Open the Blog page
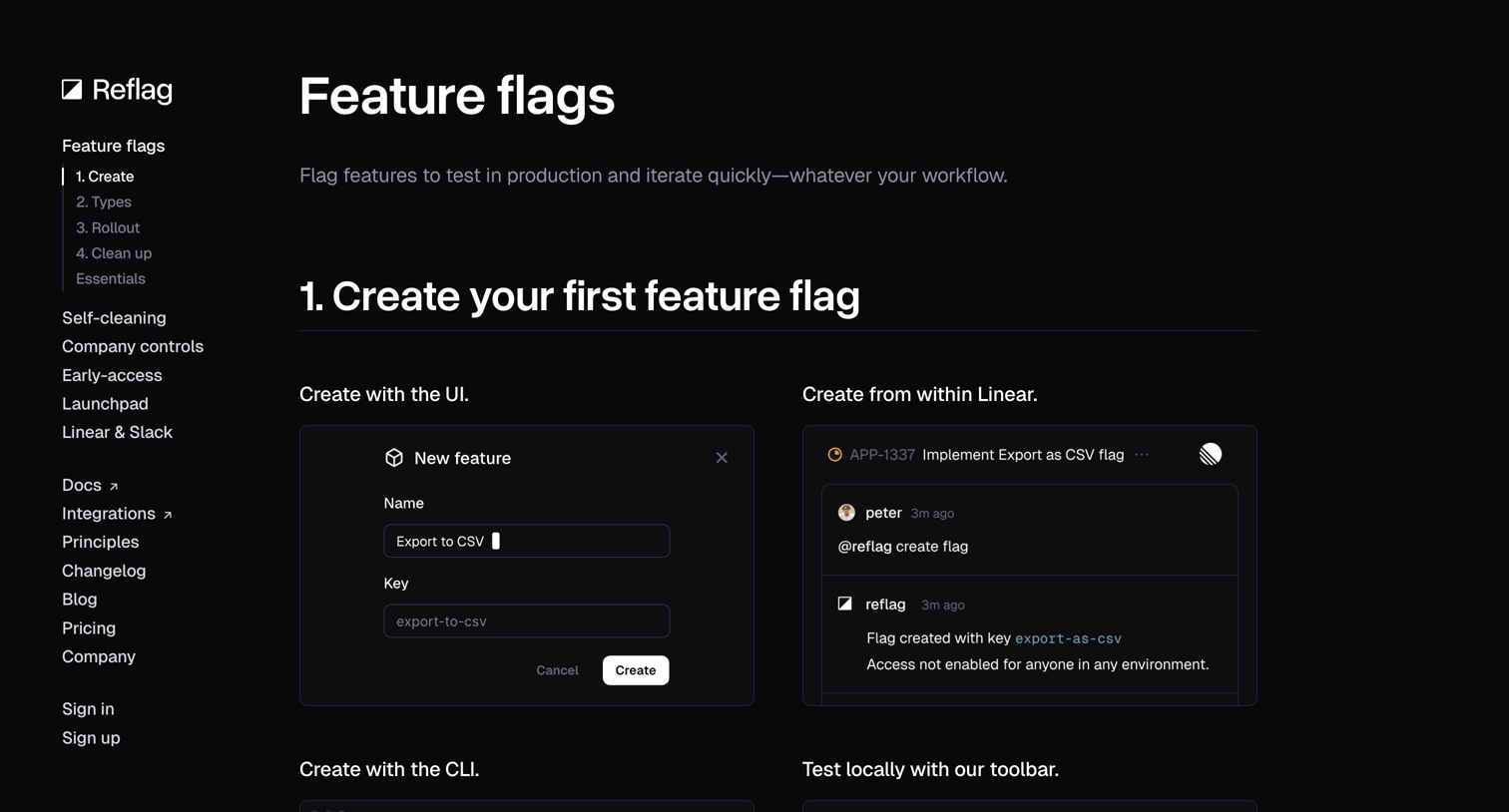This screenshot has width=1509, height=812. click(x=80, y=600)
